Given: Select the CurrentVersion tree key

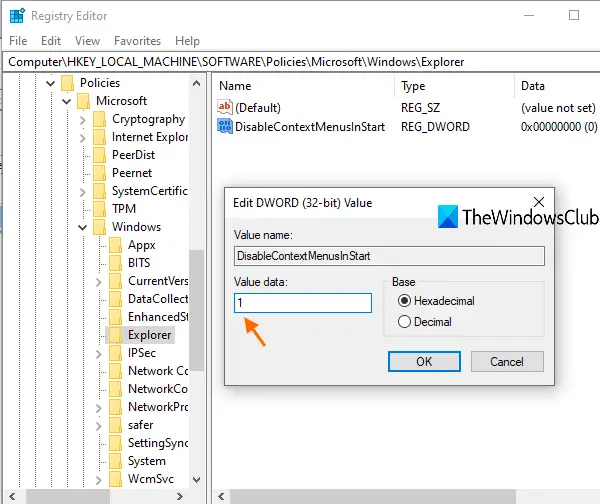Looking at the screenshot, I should click(158, 281).
